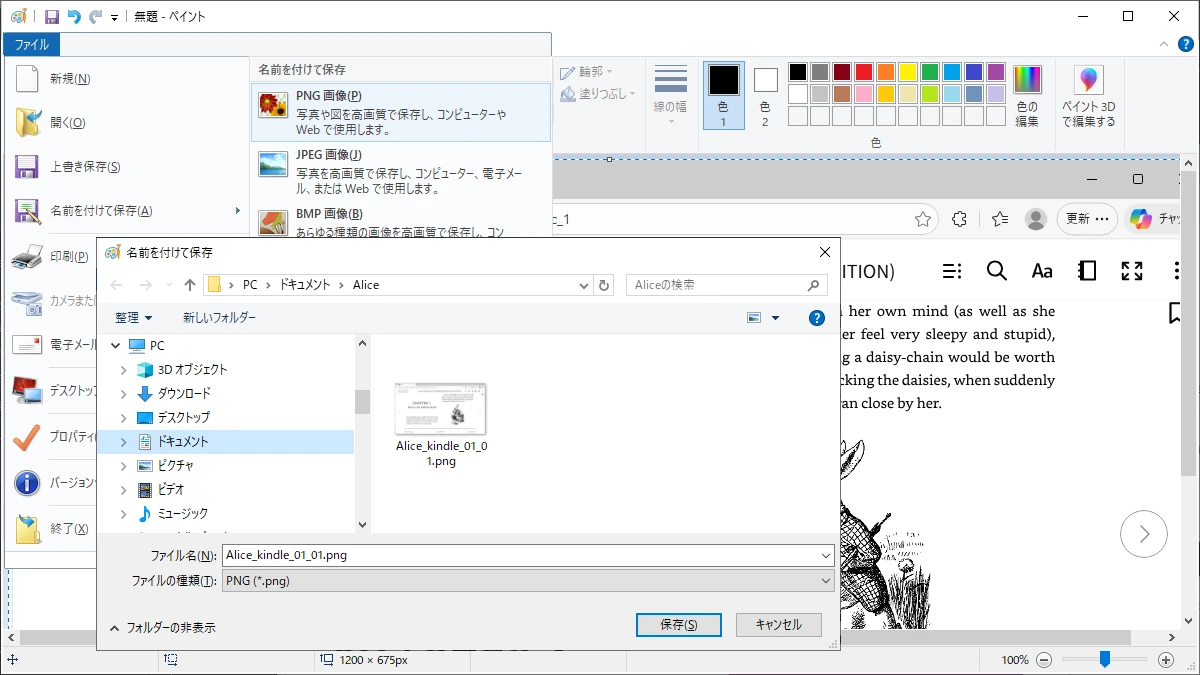Image resolution: width=1200 pixels, height=675 pixels.
Task: Expand the ダウンロード tree node
Action: 123,394
